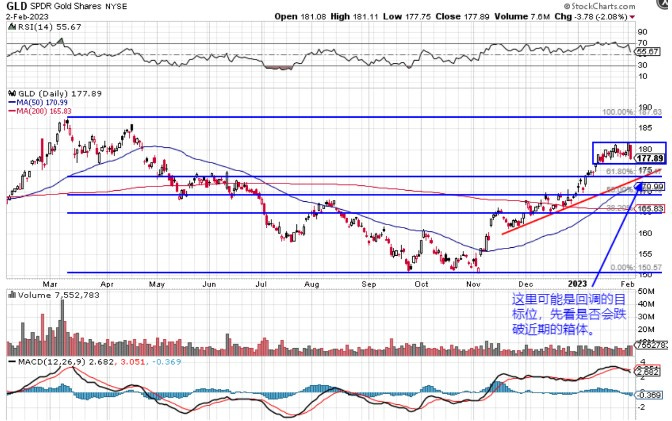Click the '50M' volume axis label
Screen dimensions: 672x421
(646, 292)
